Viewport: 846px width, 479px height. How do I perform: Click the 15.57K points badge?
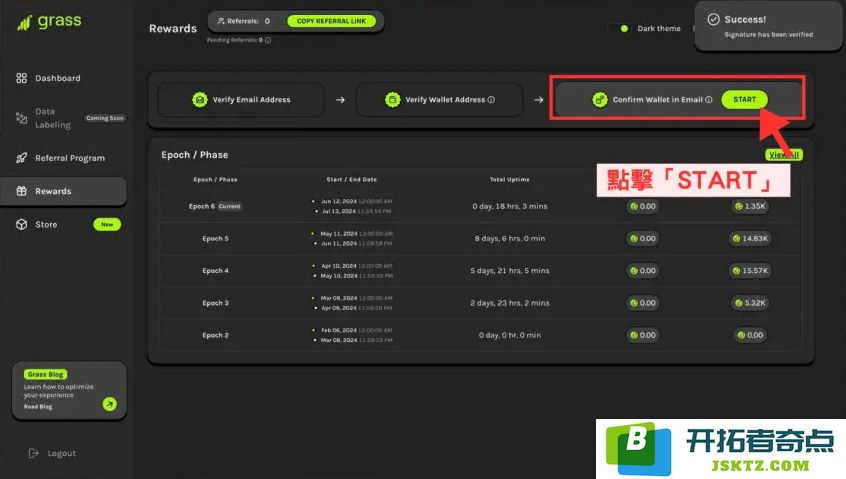click(x=750, y=271)
